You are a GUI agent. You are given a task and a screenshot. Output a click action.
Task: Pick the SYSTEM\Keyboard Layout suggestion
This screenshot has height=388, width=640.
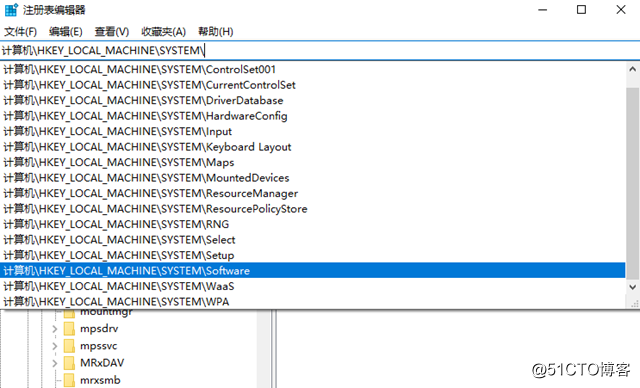click(x=313, y=147)
